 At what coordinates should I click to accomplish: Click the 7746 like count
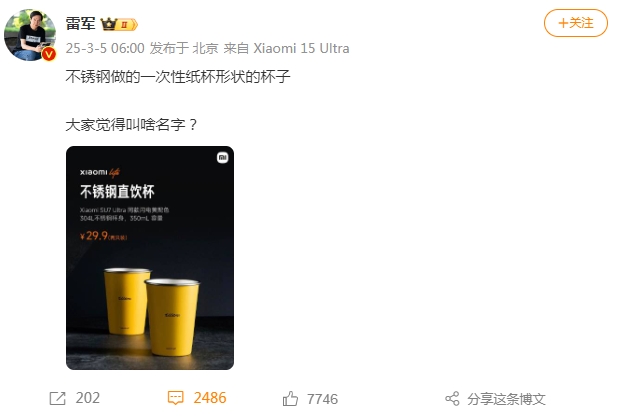click(322, 399)
